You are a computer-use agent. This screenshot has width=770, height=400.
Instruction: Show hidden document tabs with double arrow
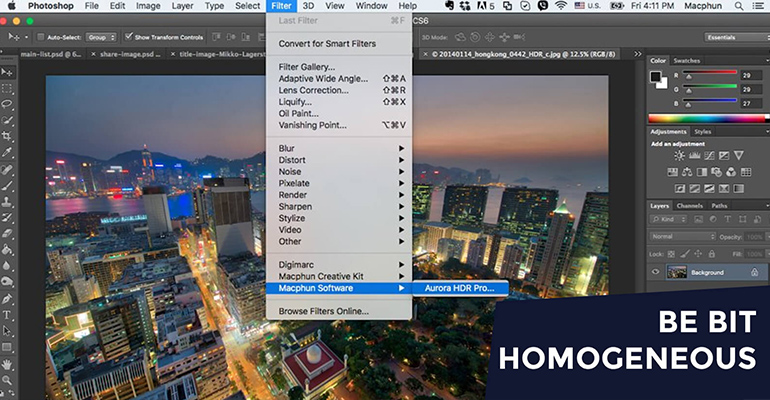(x=637, y=54)
